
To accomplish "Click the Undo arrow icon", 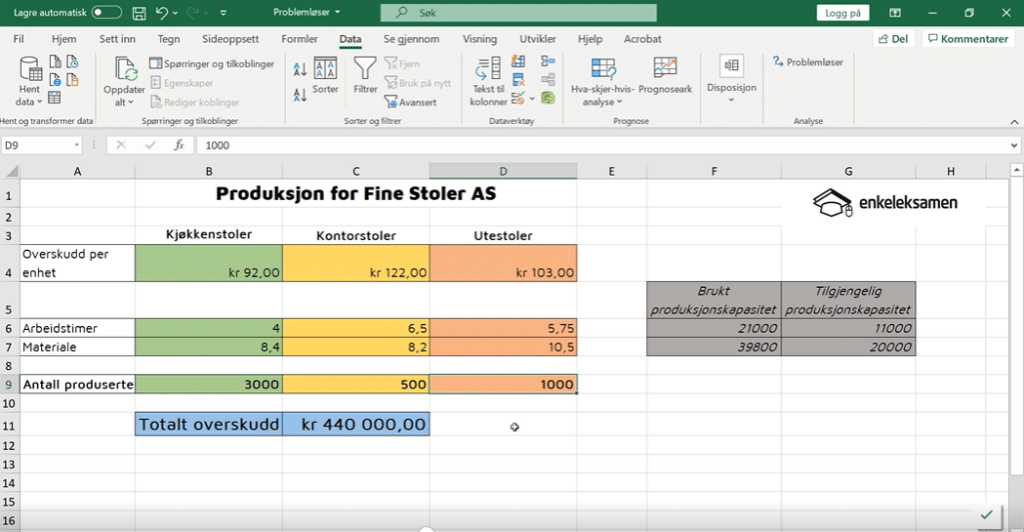I will tap(161, 12).
